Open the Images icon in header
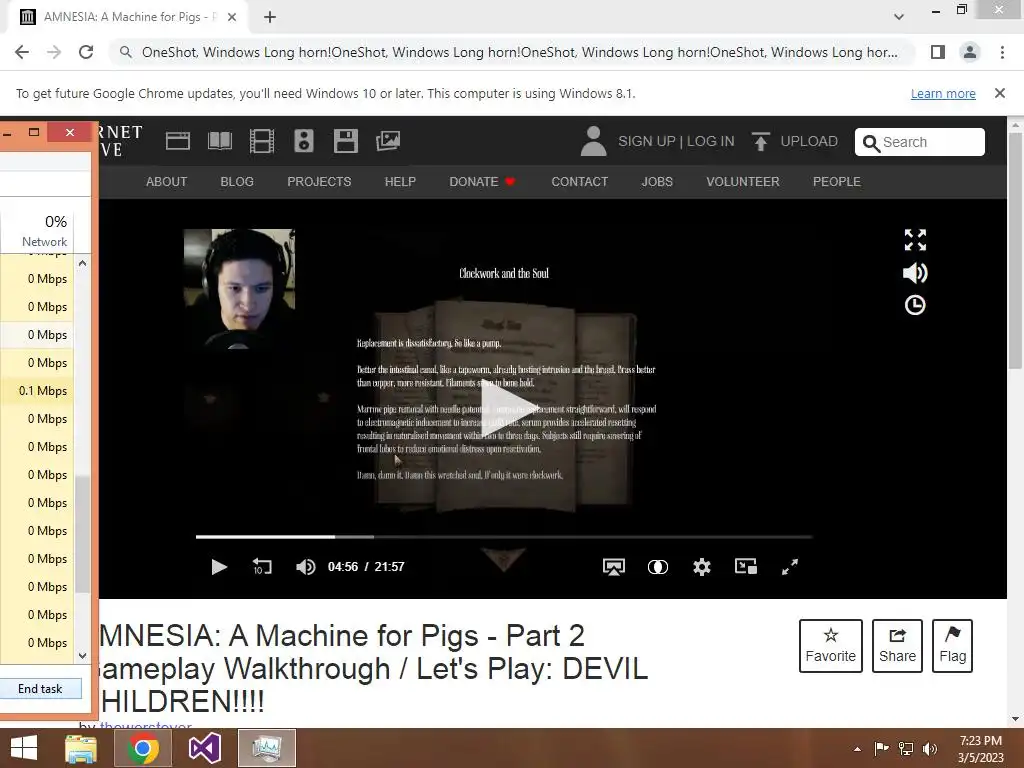 (x=388, y=141)
